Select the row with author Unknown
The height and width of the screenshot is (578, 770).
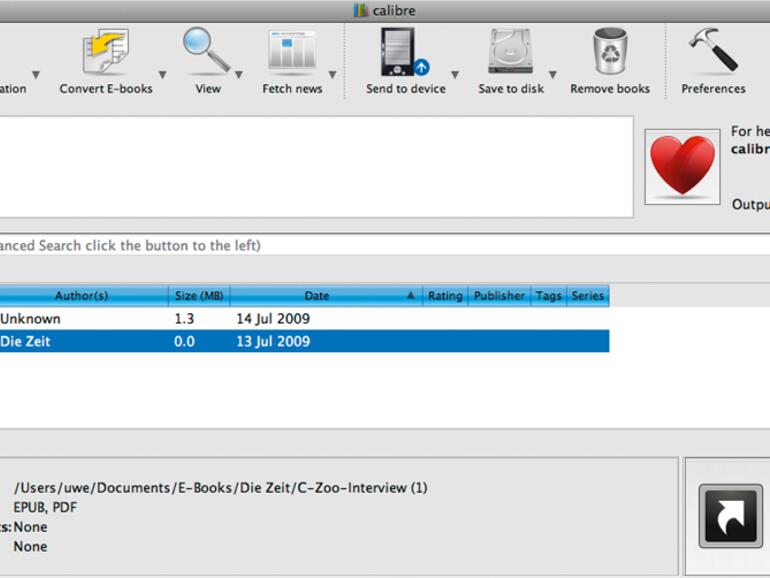304,319
